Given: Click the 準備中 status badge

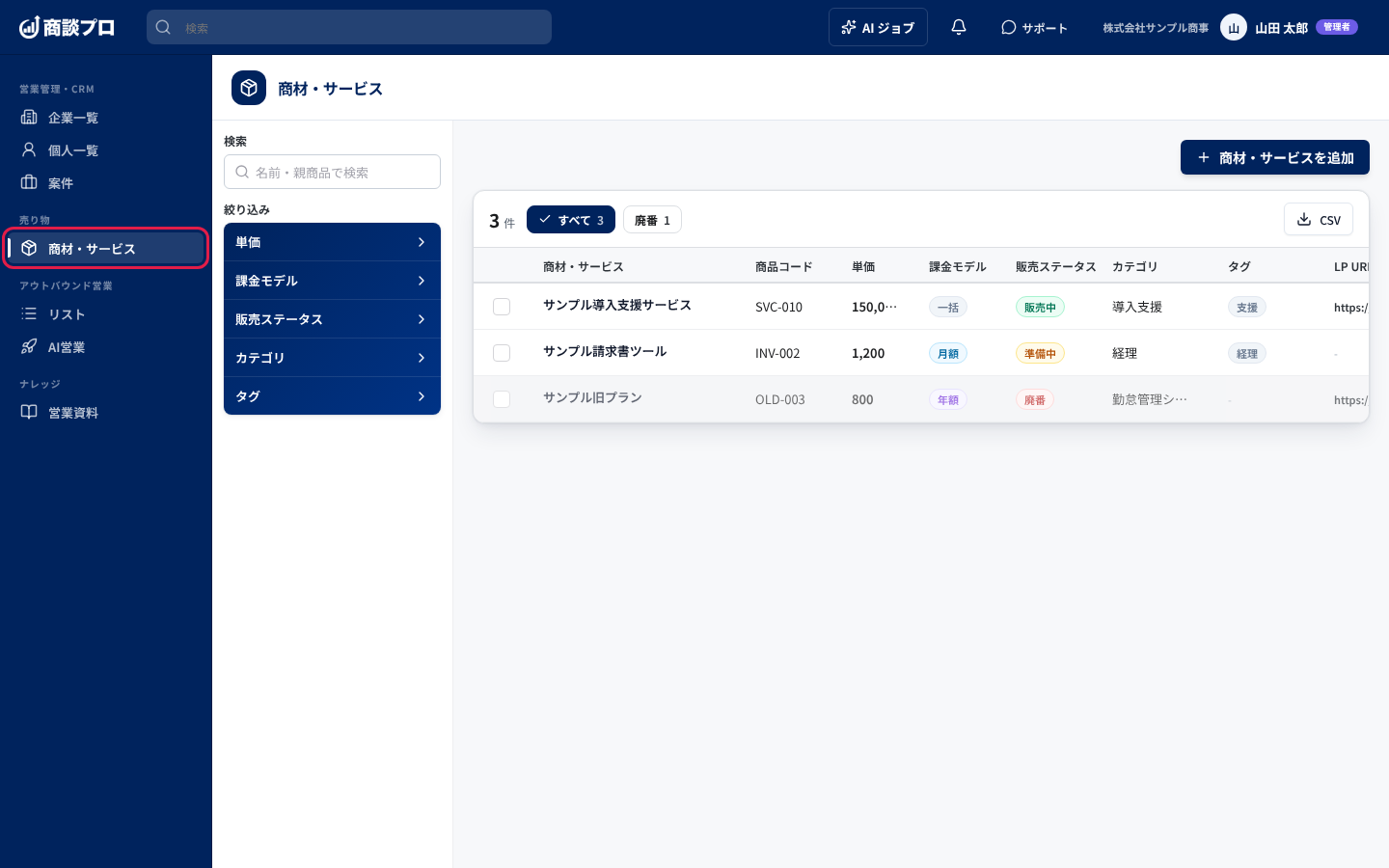Looking at the screenshot, I should (x=1040, y=353).
